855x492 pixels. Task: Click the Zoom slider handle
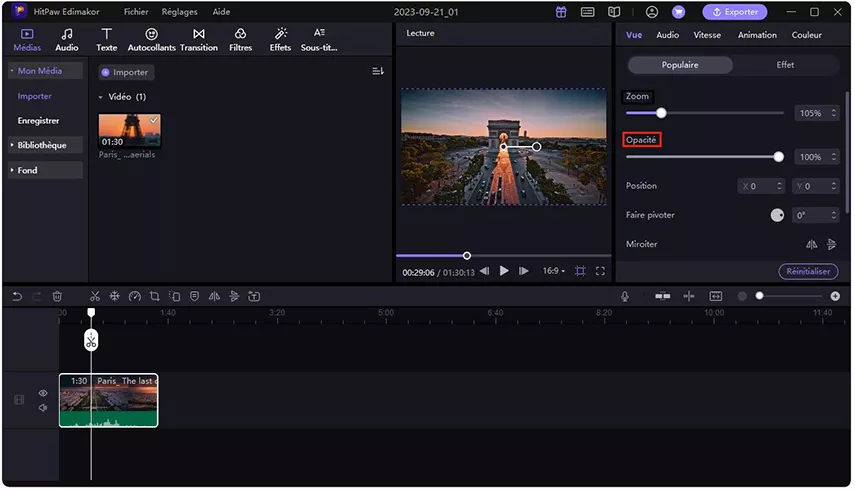(661, 113)
